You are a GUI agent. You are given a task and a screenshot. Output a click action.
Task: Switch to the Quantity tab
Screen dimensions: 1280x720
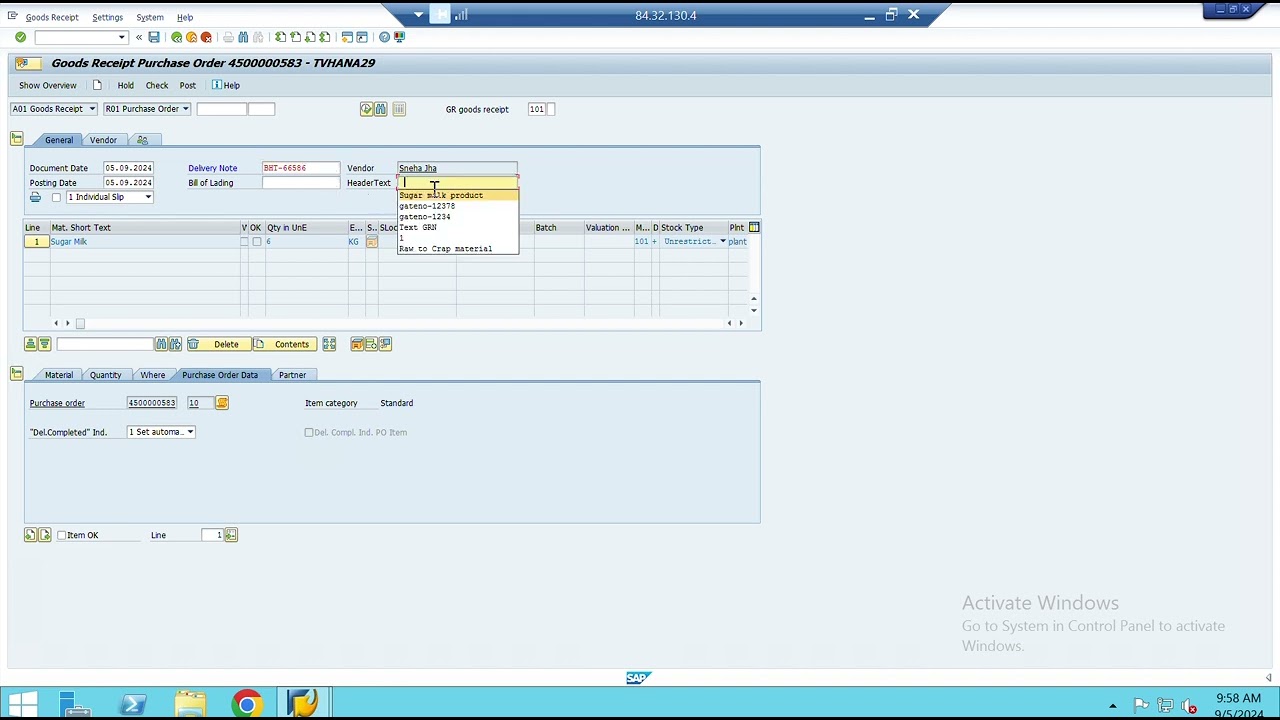105,375
